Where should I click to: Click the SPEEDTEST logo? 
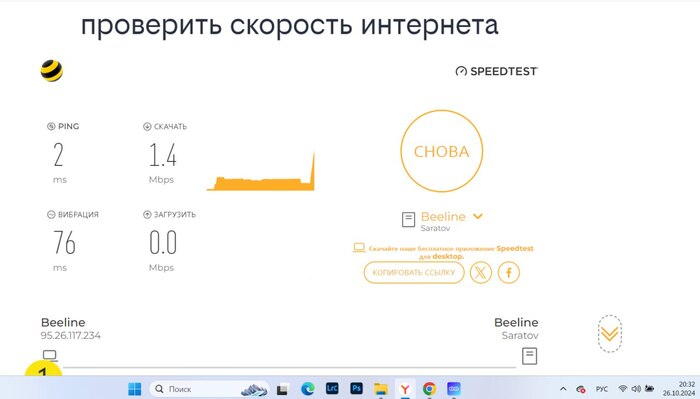(496, 71)
